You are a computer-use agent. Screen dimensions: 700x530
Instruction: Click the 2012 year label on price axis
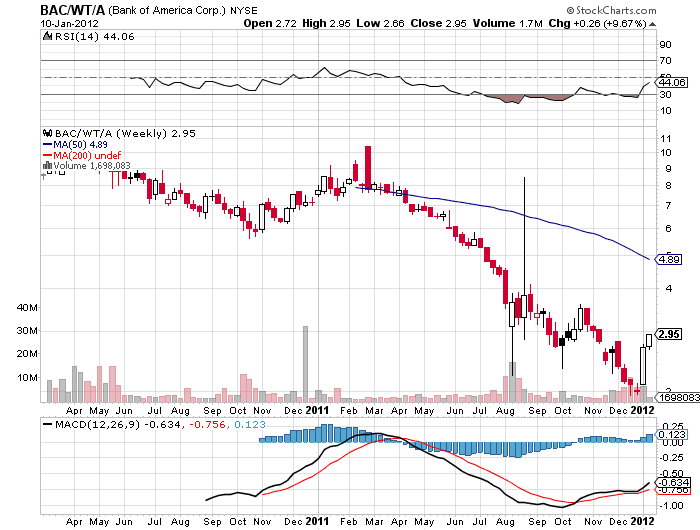coord(642,410)
